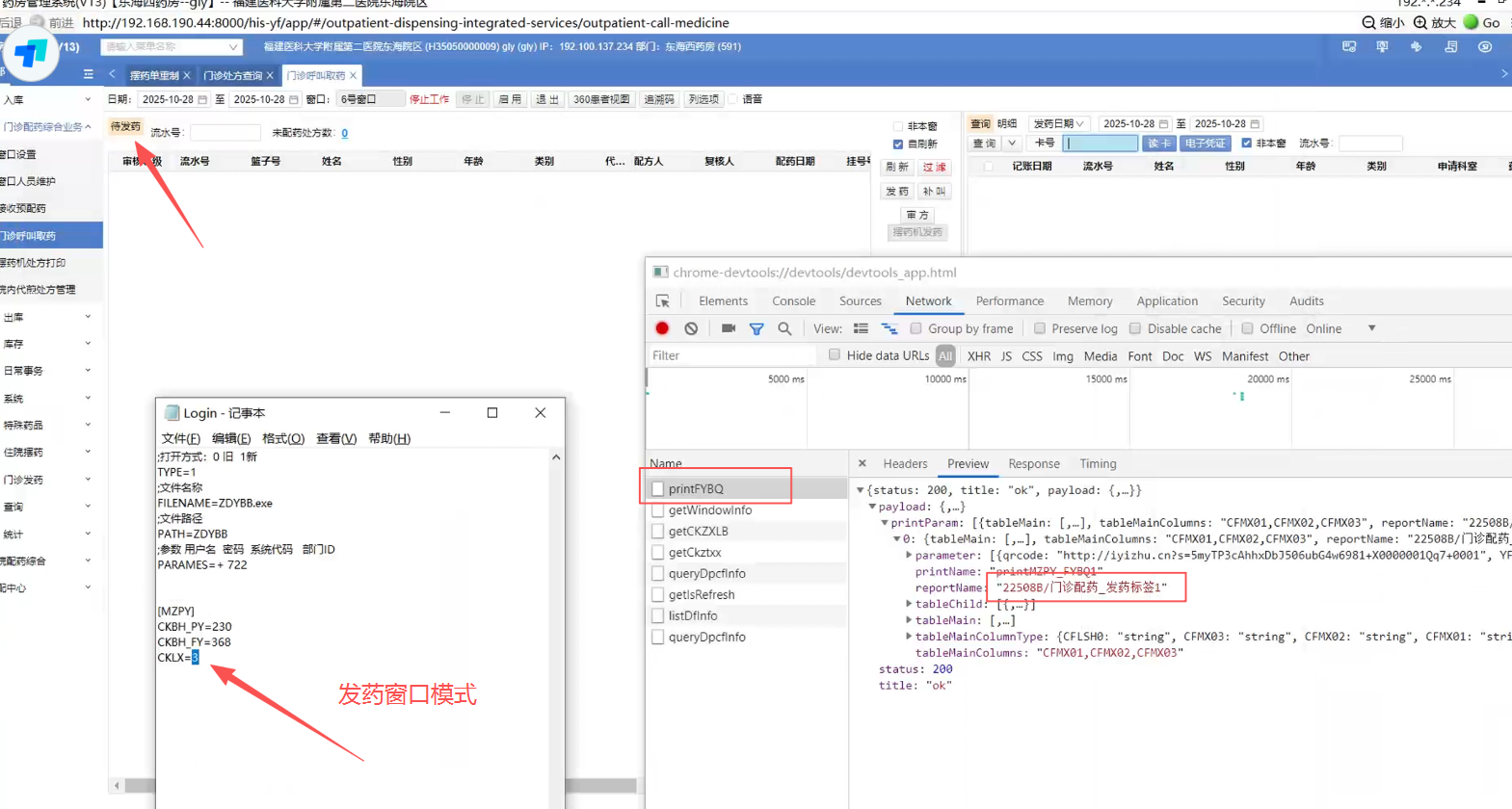This screenshot has height=809, width=1512.
Task: Click the hamburger menu icon in the sidebar header
Action: [x=88, y=74]
